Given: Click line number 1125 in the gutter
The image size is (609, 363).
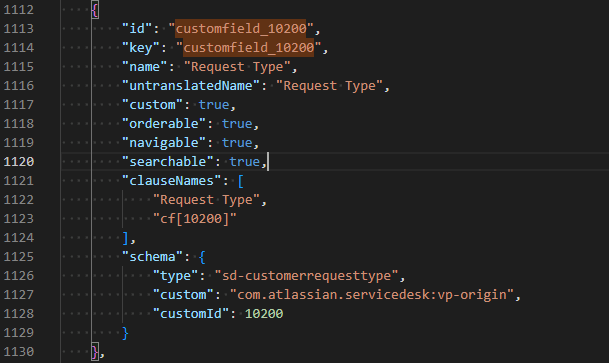Looking at the screenshot, I should pos(19,257).
